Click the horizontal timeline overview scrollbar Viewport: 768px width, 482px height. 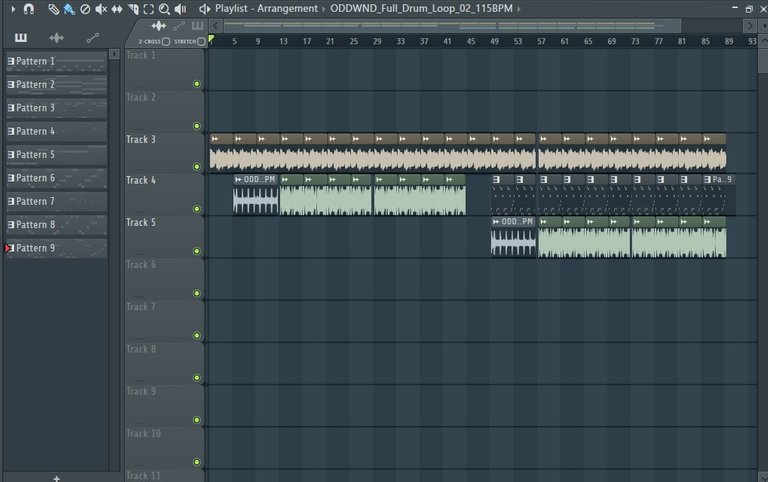point(451,25)
